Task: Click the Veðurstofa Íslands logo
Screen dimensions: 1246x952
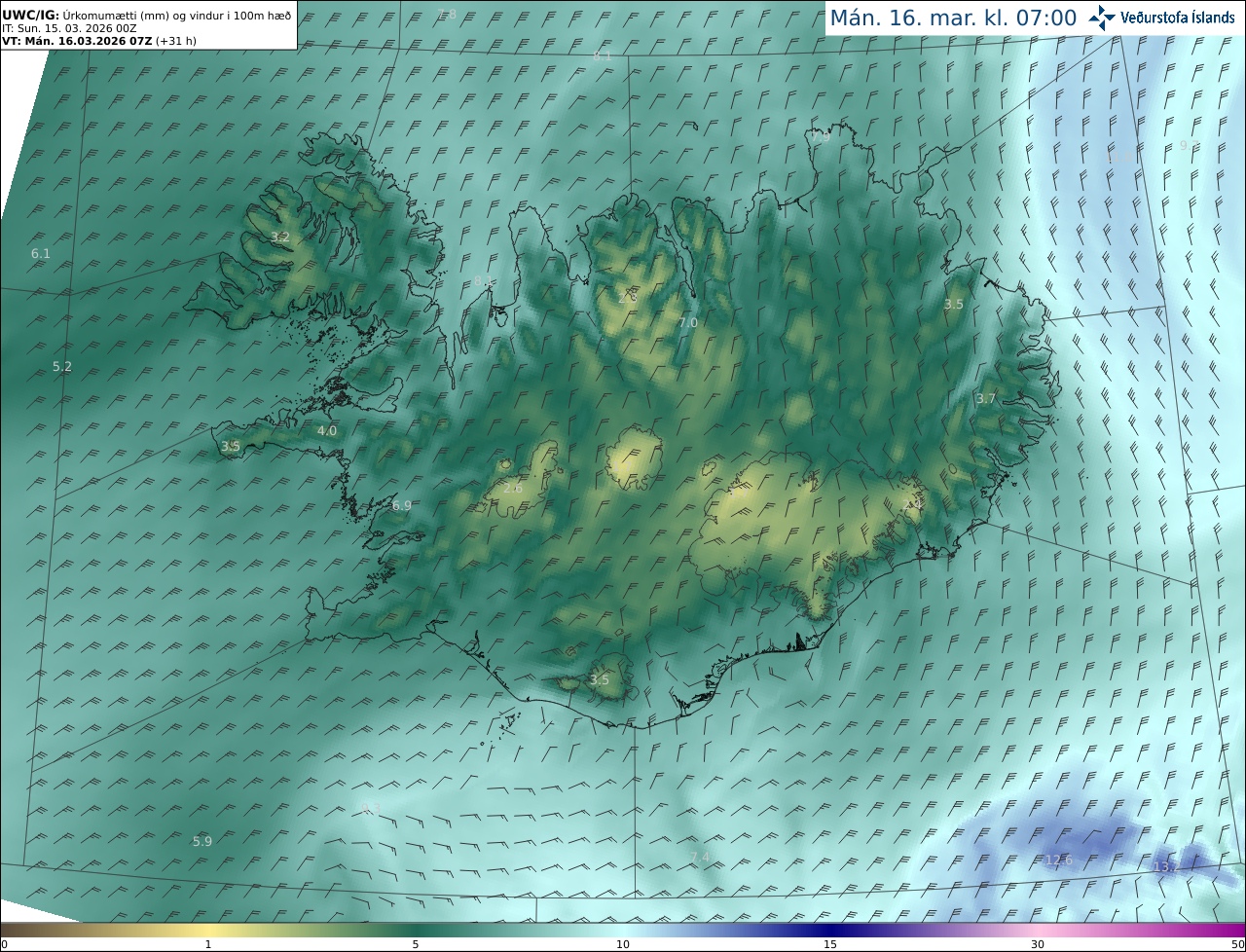Action: click(x=1161, y=18)
